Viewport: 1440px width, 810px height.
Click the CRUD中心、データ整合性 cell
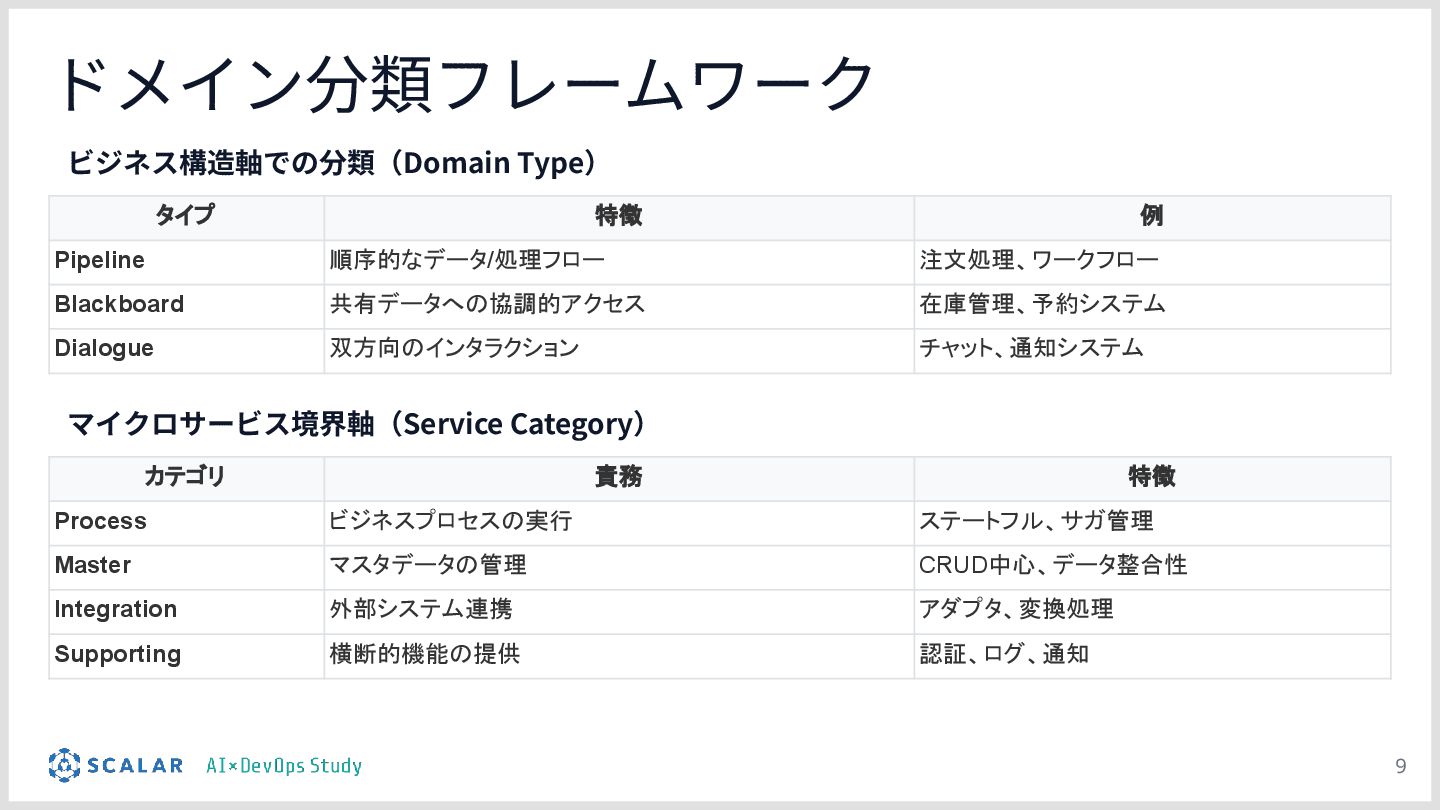[x=1152, y=566]
